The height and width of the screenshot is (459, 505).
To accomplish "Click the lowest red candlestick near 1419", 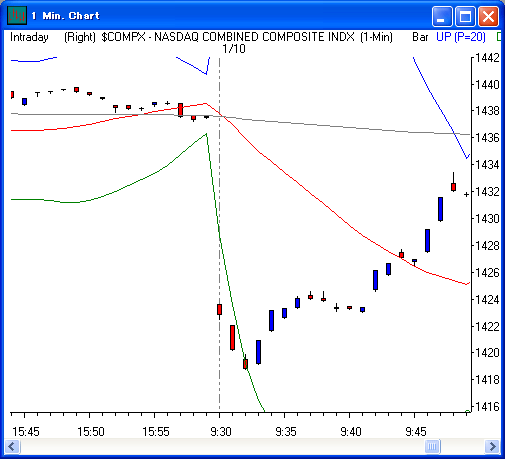I will click(246, 364).
